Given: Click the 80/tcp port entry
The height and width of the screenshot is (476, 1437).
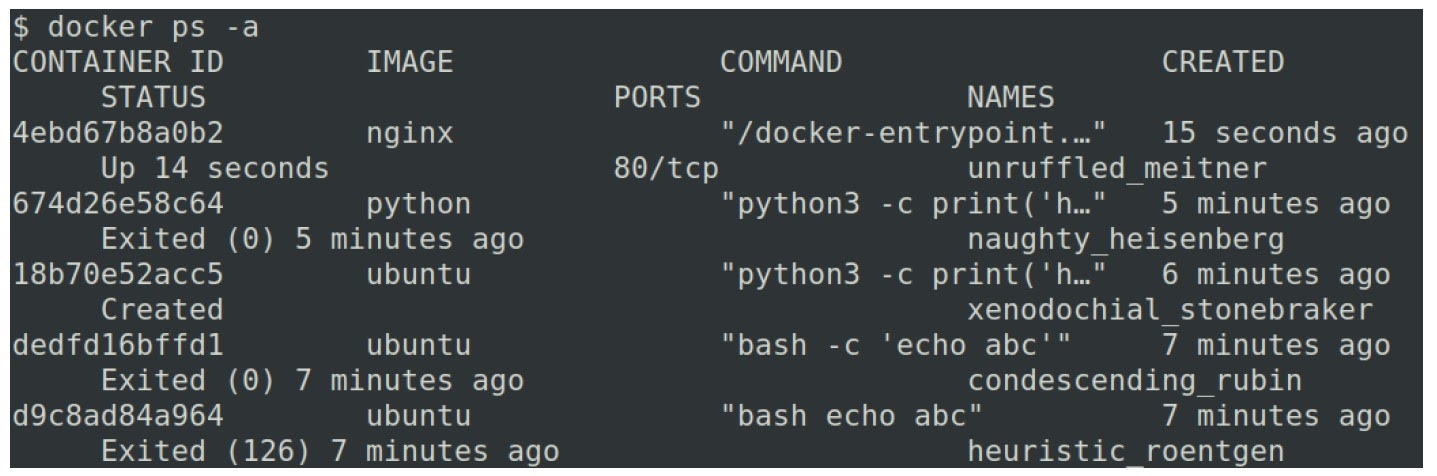Looking at the screenshot, I should point(666,169).
